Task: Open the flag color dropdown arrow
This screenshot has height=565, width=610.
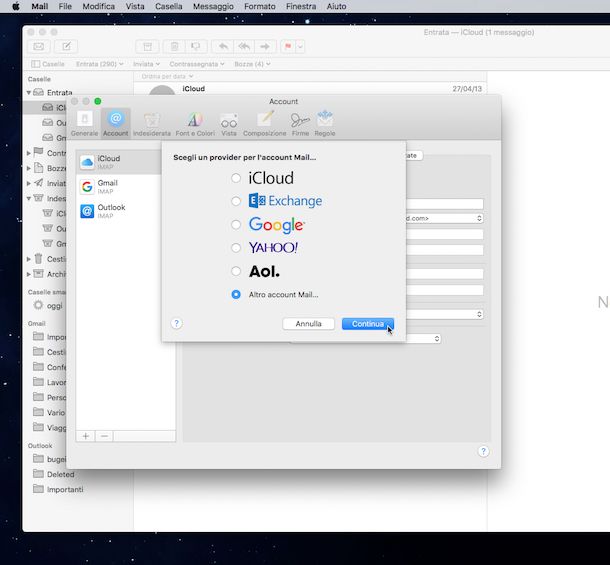Action: tap(300, 47)
